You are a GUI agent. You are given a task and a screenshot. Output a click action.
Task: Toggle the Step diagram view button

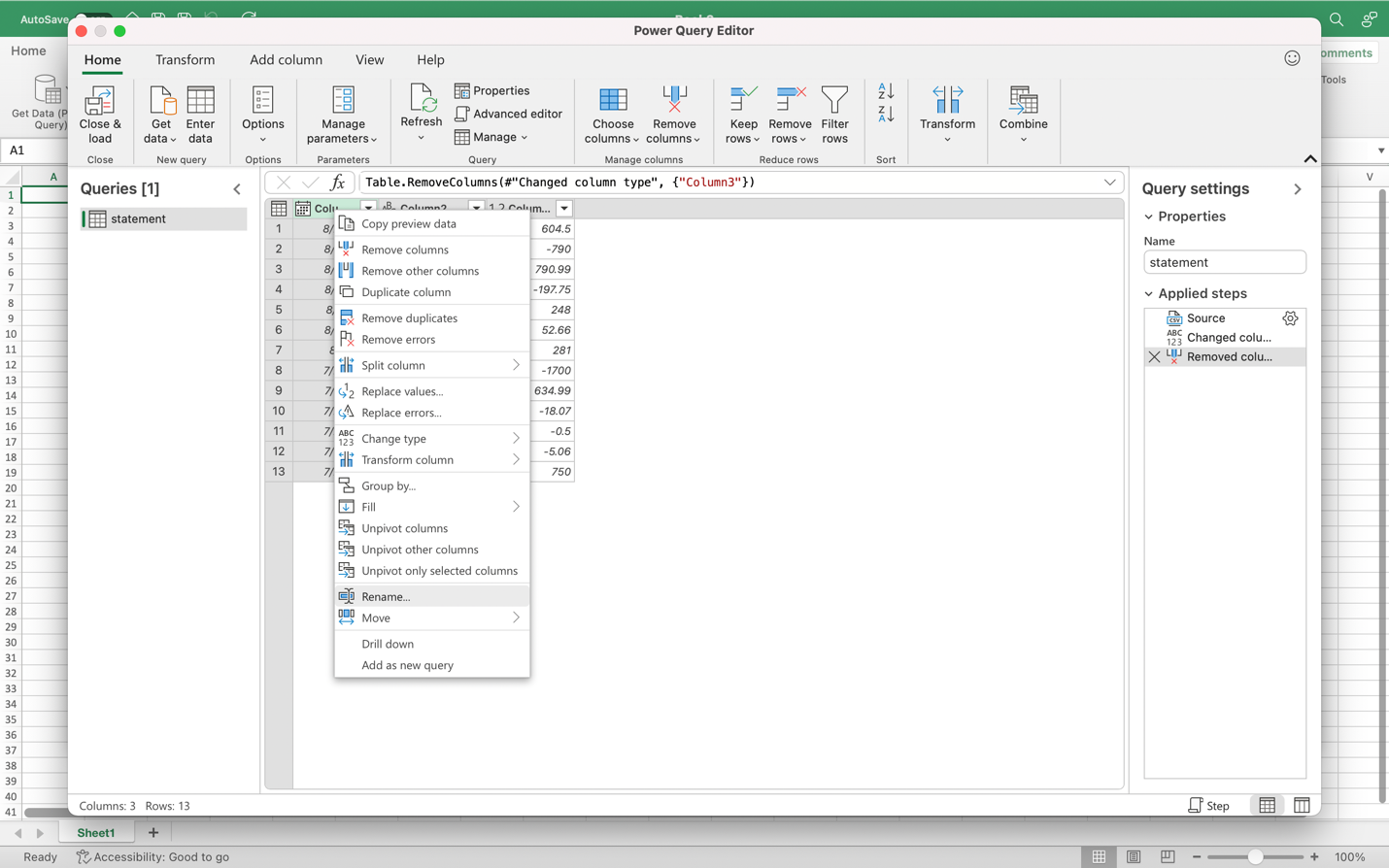pos(1209,806)
